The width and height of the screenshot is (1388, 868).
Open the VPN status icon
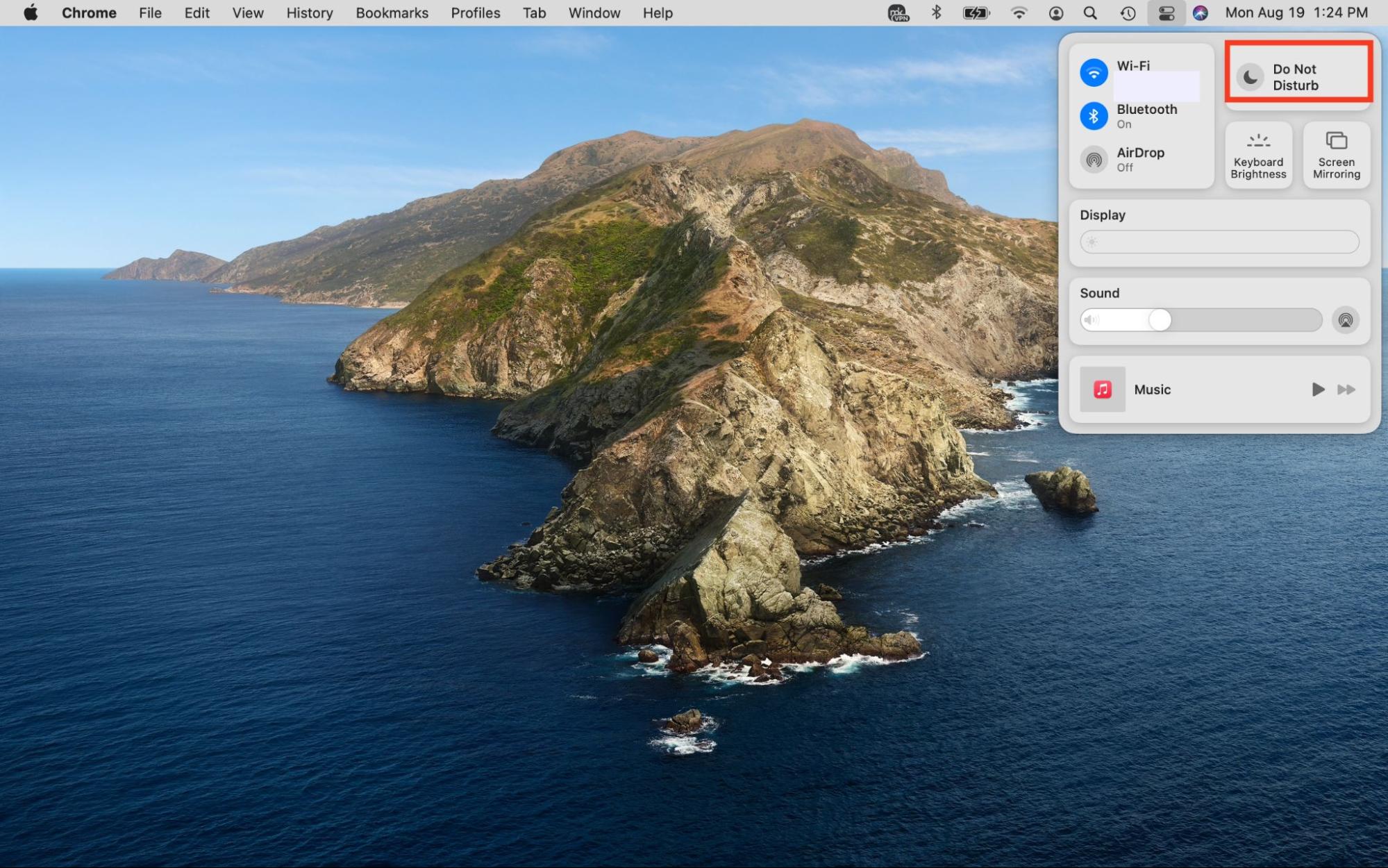click(x=898, y=12)
